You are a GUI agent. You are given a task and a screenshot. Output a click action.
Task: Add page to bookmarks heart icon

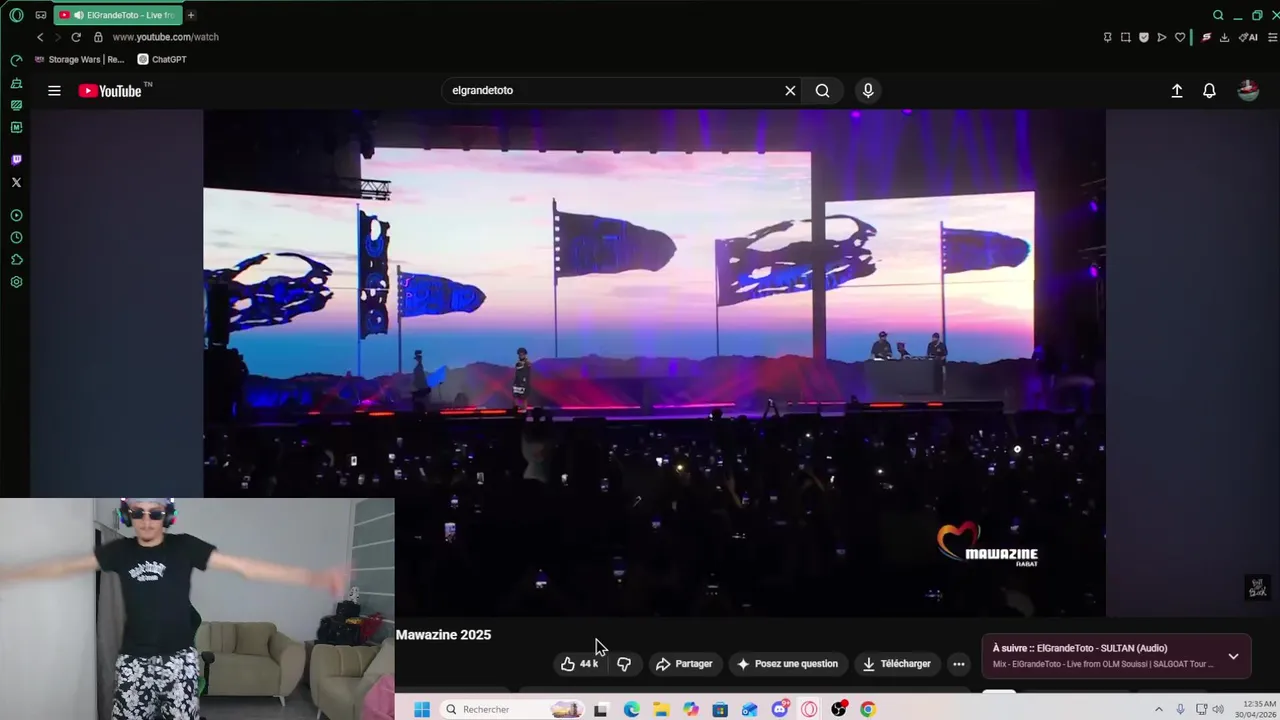pyautogui.click(x=1180, y=37)
